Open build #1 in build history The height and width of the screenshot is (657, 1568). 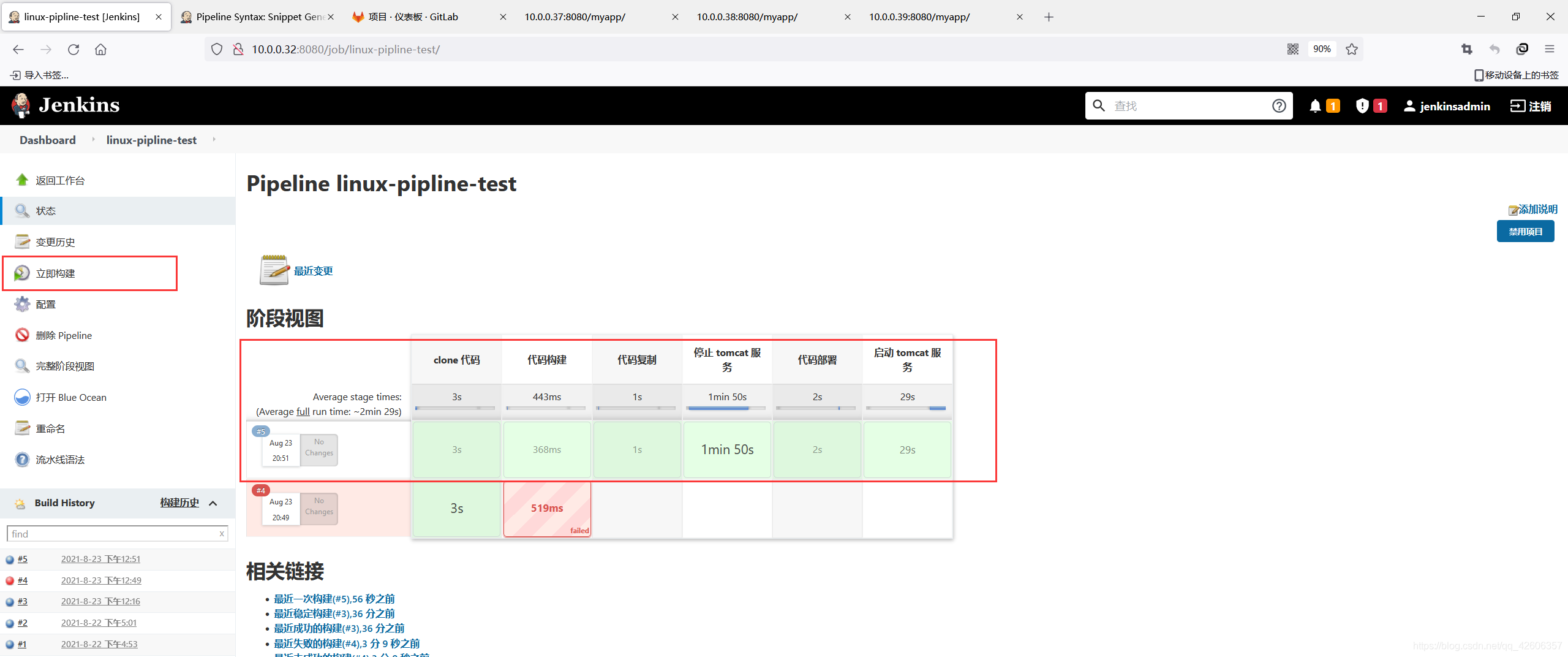(23, 644)
